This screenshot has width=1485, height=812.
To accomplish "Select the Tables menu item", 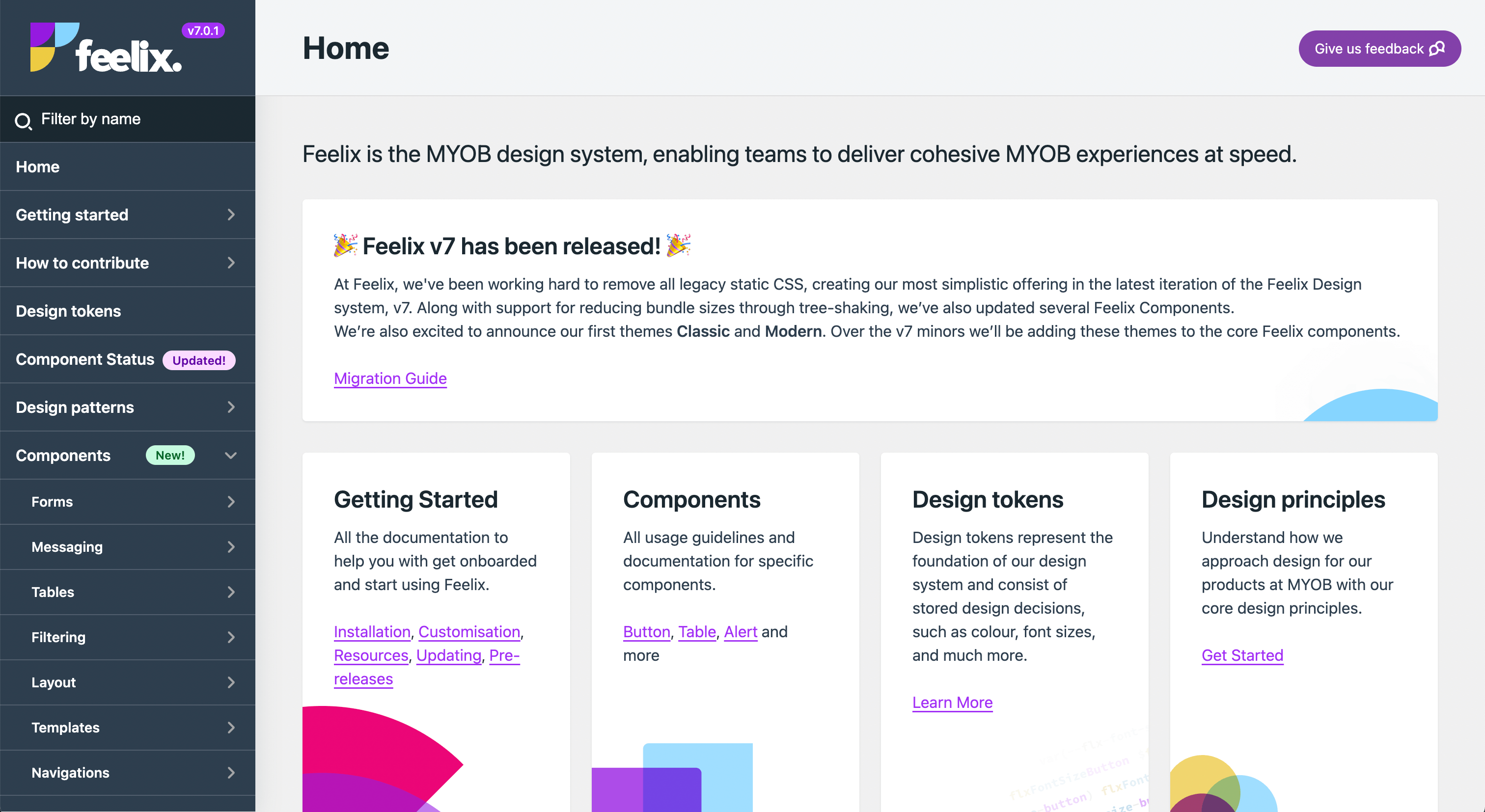I will point(51,591).
